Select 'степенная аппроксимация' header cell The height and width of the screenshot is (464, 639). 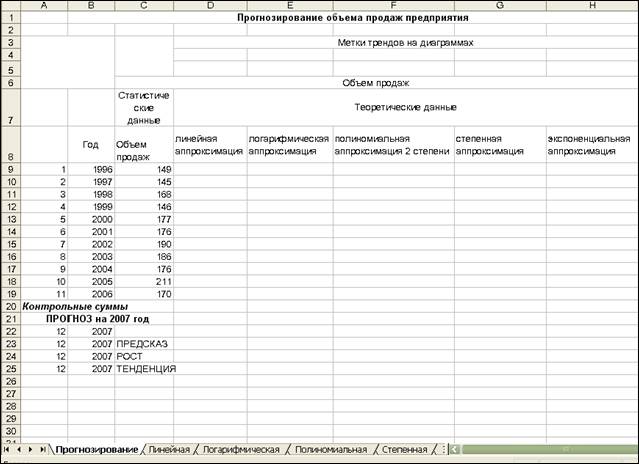pyautogui.click(x=500, y=145)
